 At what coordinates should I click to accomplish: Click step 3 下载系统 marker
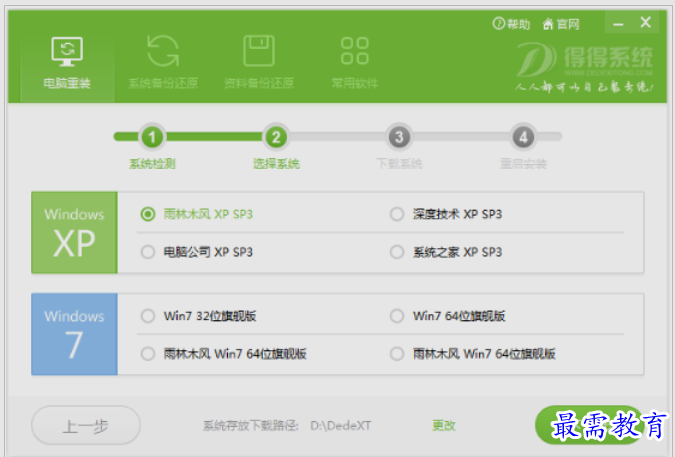(399, 137)
